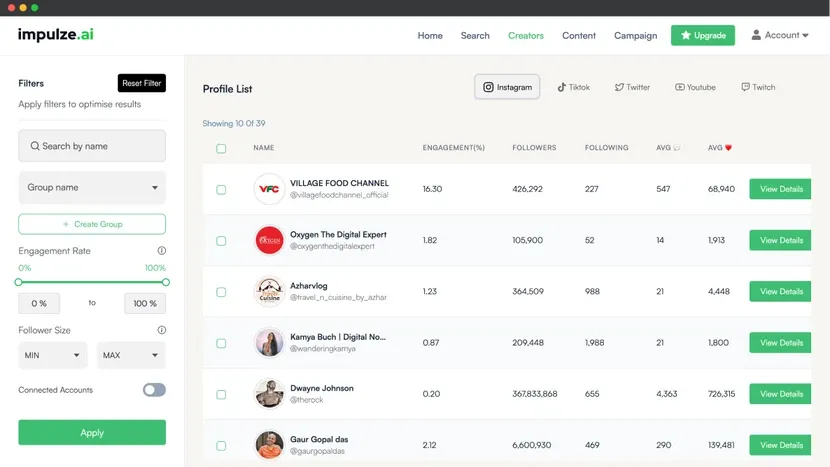Click the green Apply button
Image resolution: width=830 pixels, height=467 pixels.
pos(92,433)
